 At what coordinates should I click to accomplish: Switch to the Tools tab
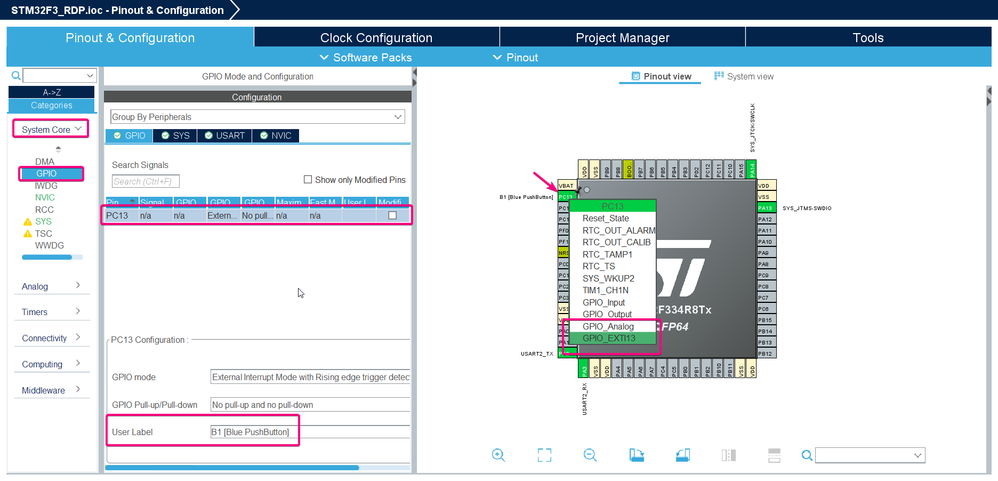pyautogui.click(x=868, y=38)
